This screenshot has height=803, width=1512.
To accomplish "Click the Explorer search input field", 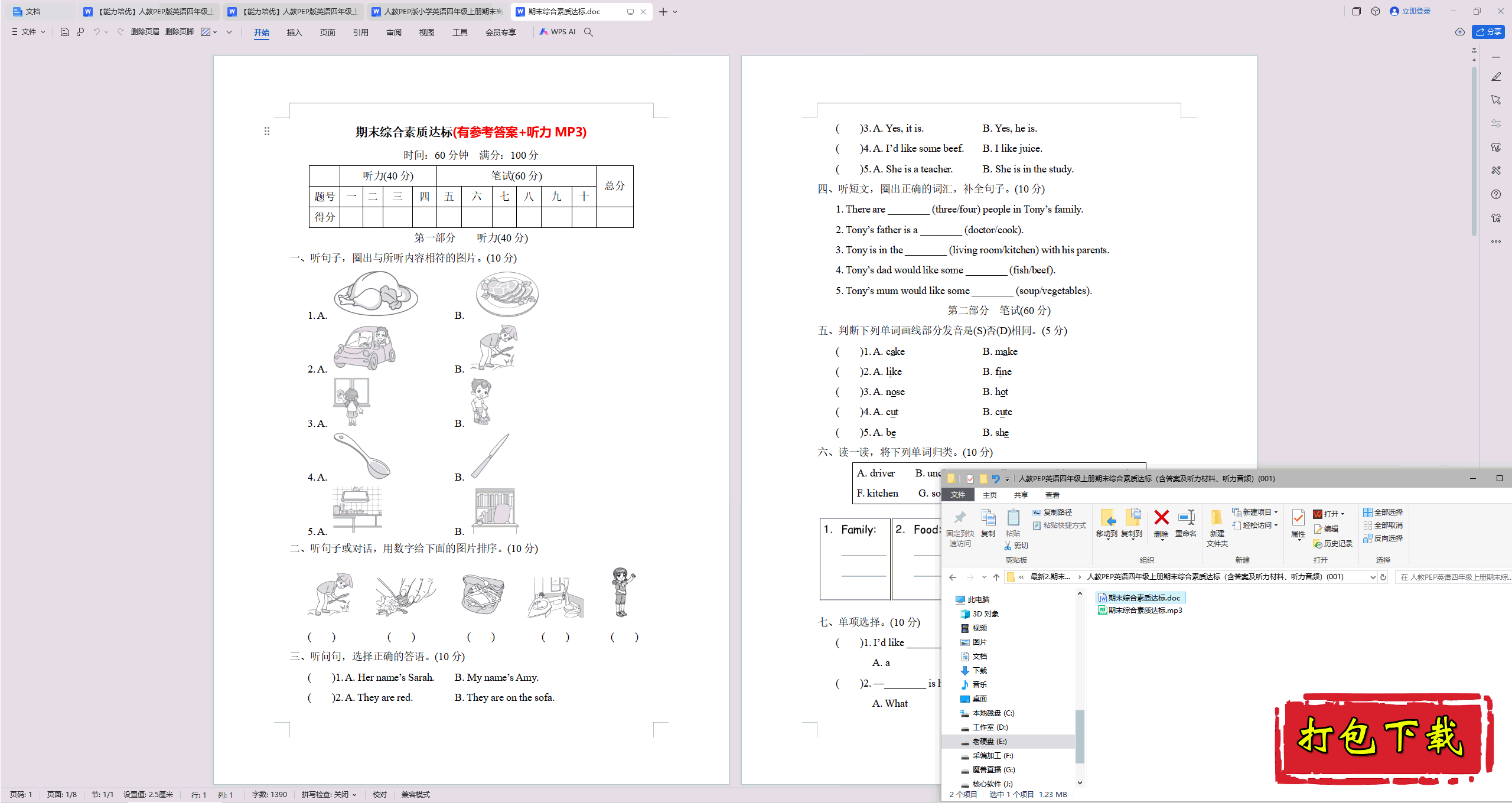I will pyautogui.click(x=1454, y=577).
